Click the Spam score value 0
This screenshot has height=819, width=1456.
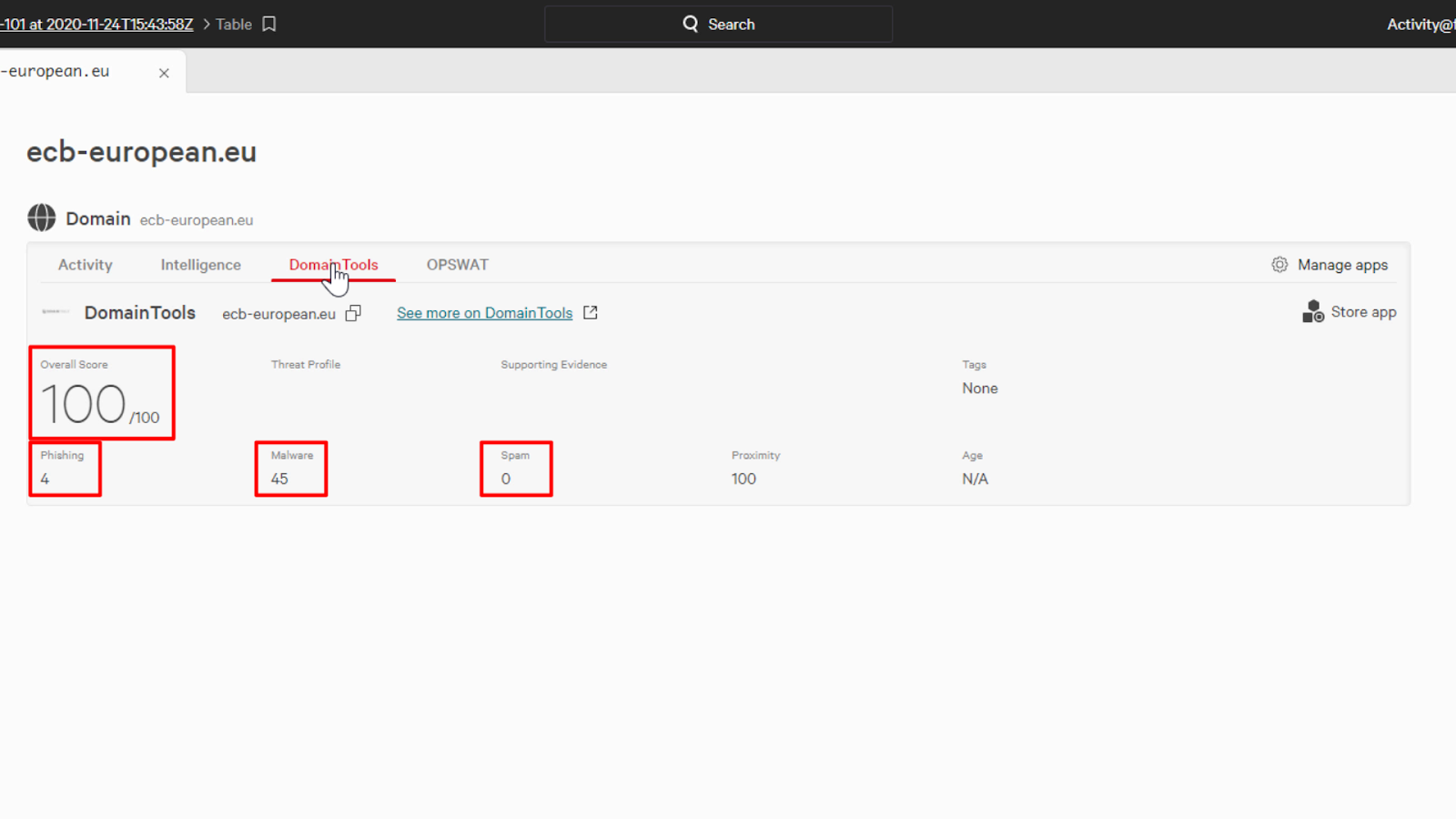tap(506, 479)
